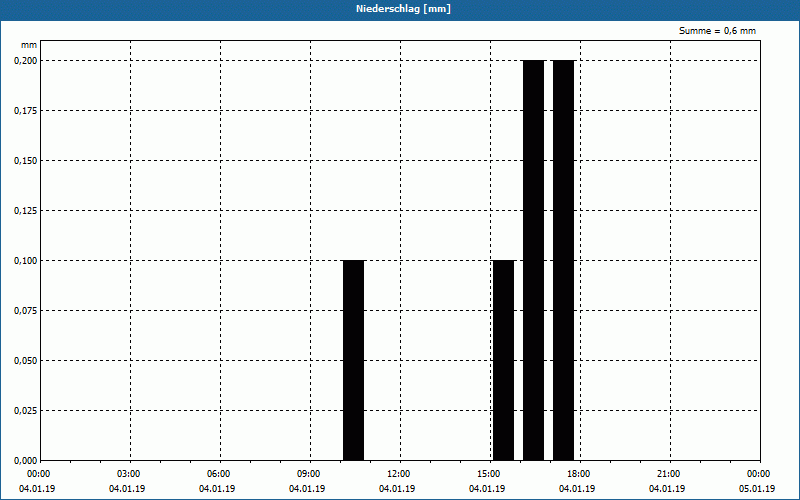The width and height of the screenshot is (800, 500).
Task: Select the 0,050 y-axis value
Action: pyautogui.click(x=26, y=361)
